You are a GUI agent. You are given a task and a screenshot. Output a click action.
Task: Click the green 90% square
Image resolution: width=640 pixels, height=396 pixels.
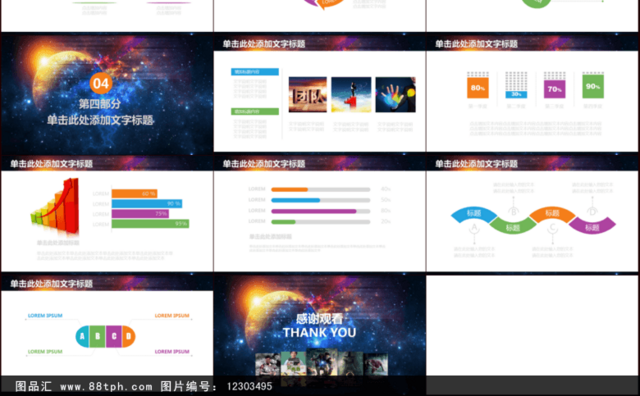tap(593, 86)
